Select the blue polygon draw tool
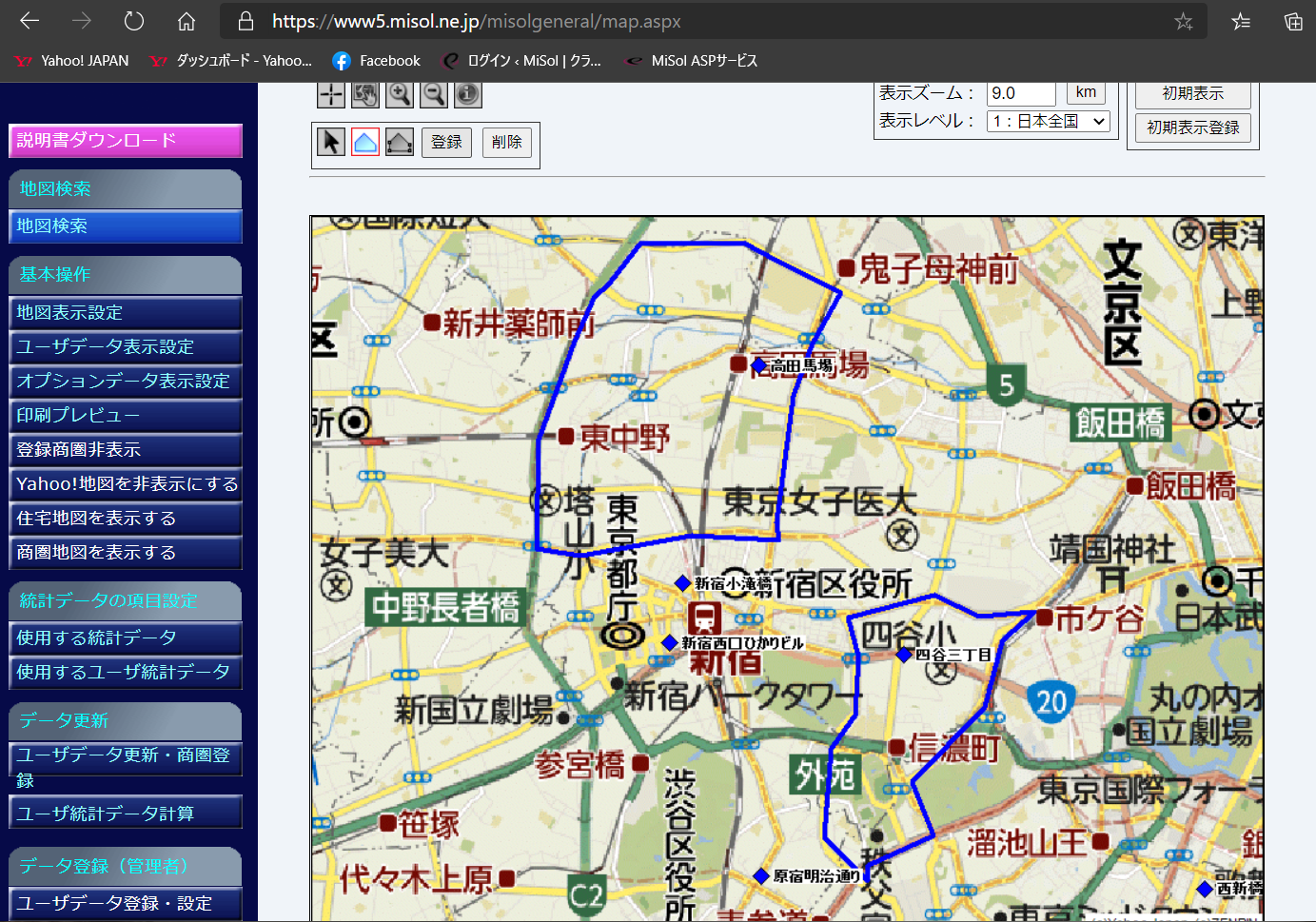Viewport: 1316px width, 922px height. 365,142
